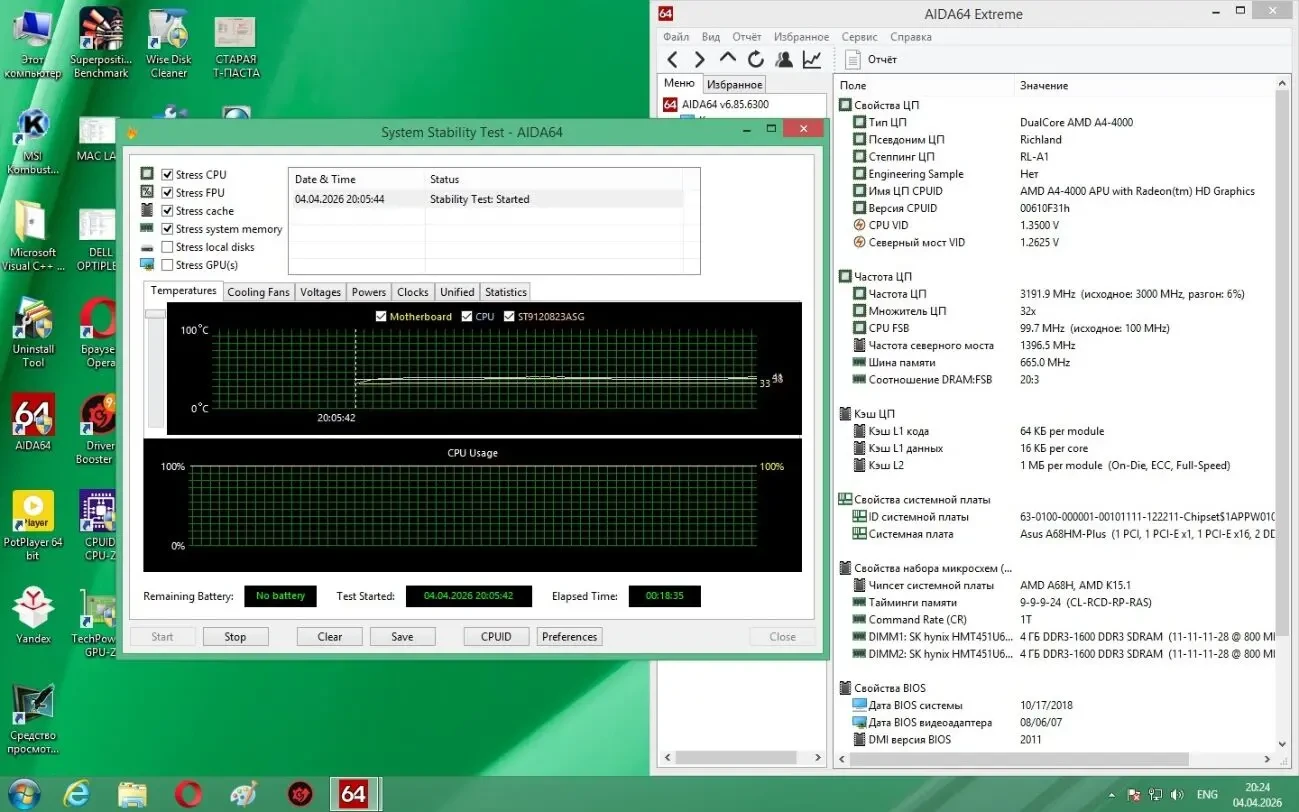Switch to the Statistics tab

coord(505,292)
